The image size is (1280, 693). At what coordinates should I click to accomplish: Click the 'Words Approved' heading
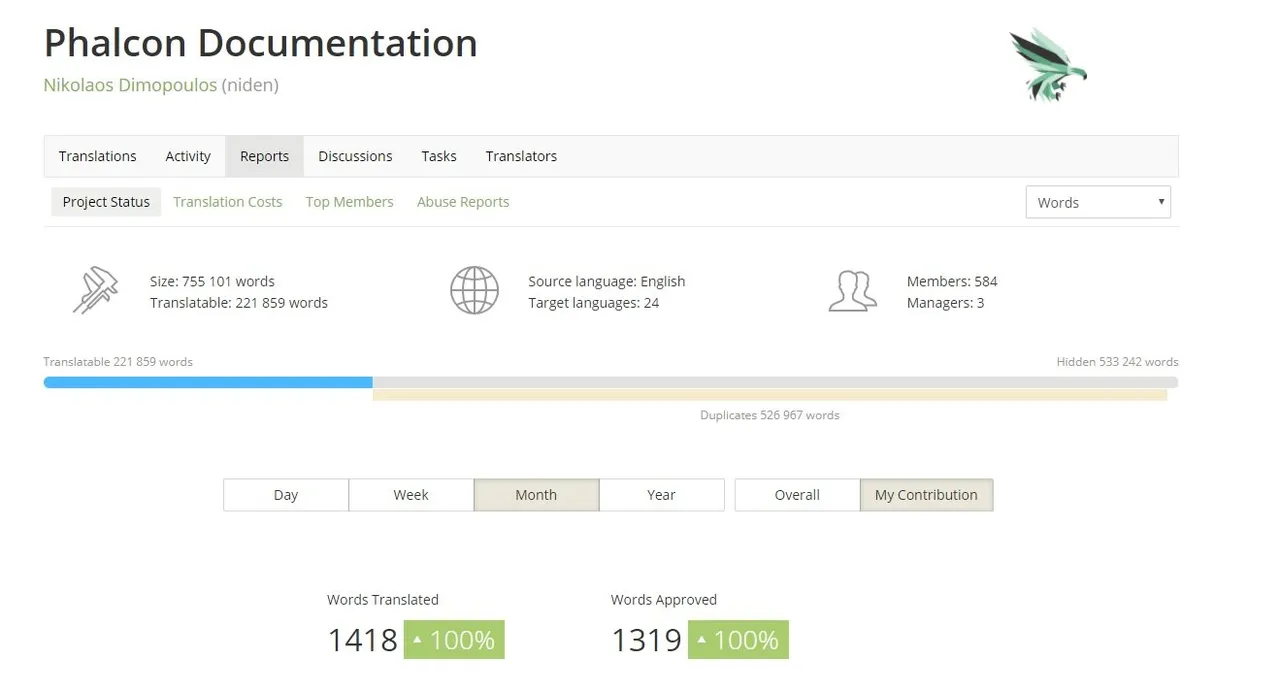664,600
